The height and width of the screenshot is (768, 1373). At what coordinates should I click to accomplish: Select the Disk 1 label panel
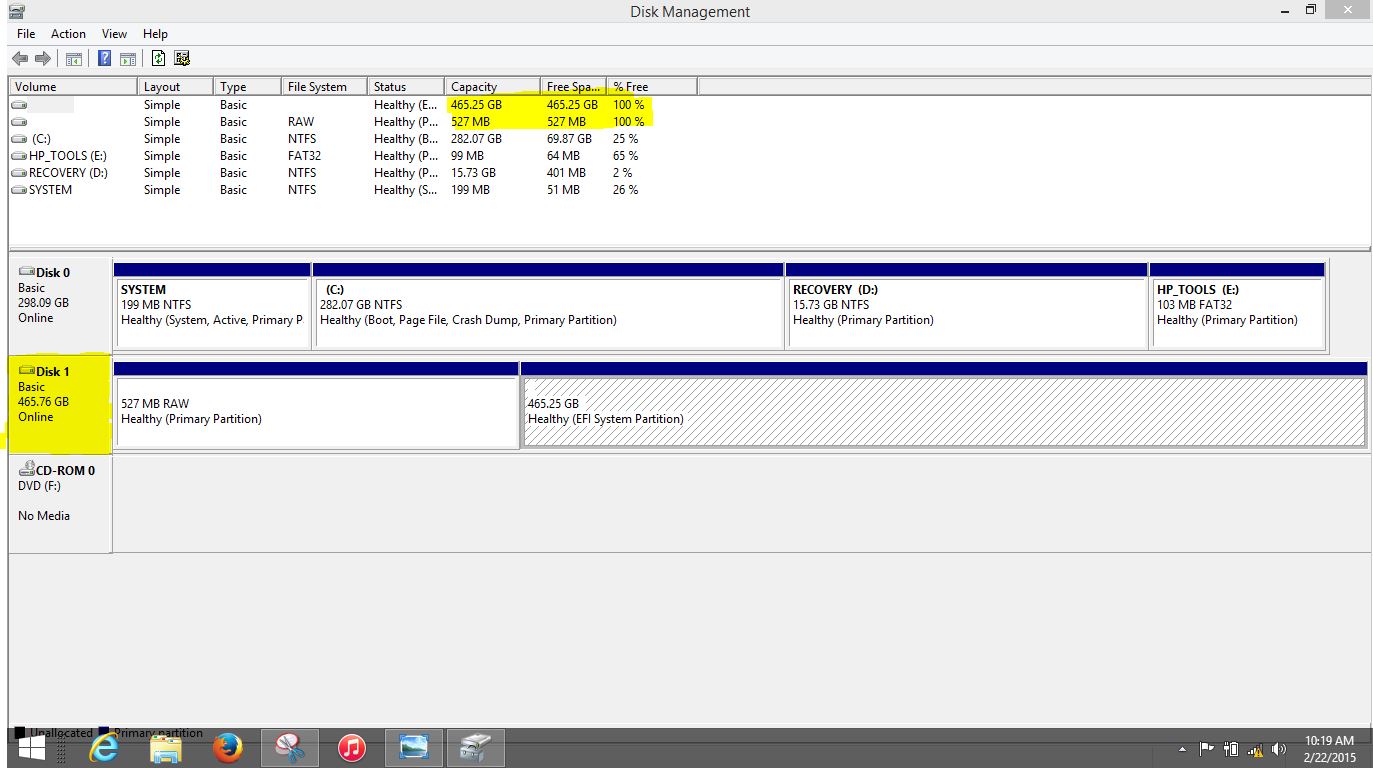point(60,403)
